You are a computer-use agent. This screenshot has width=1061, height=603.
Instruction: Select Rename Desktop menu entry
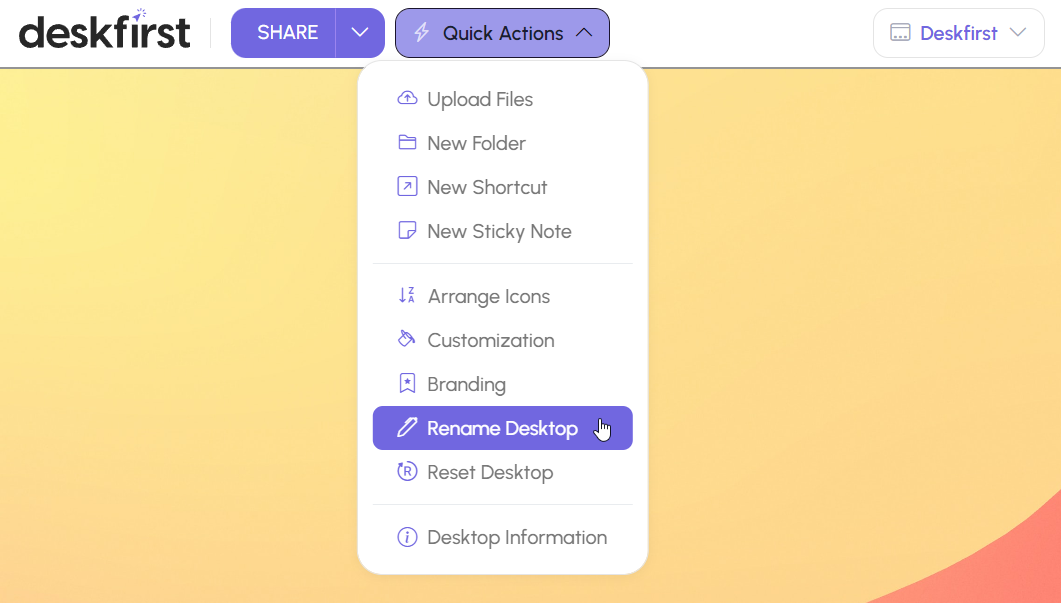502,428
